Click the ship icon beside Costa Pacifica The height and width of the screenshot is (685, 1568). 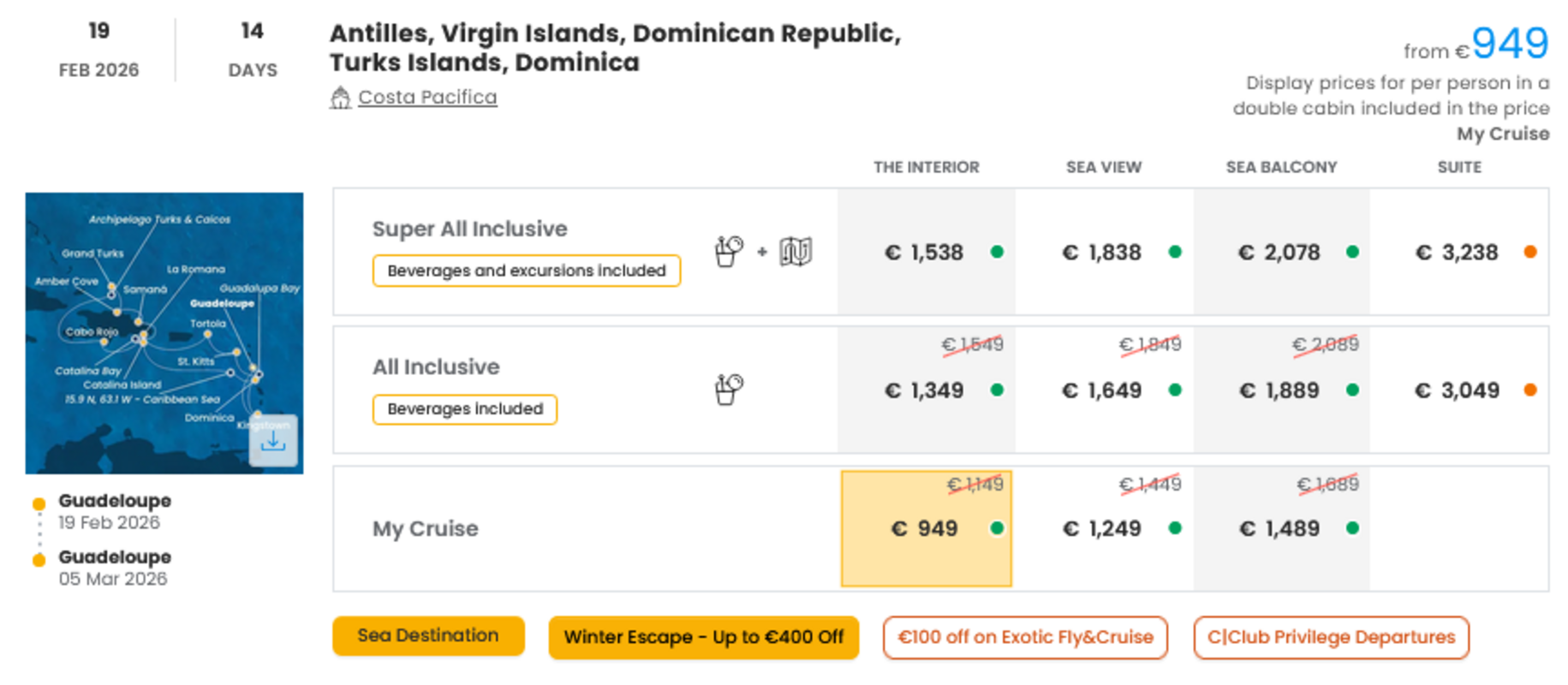pos(340,98)
